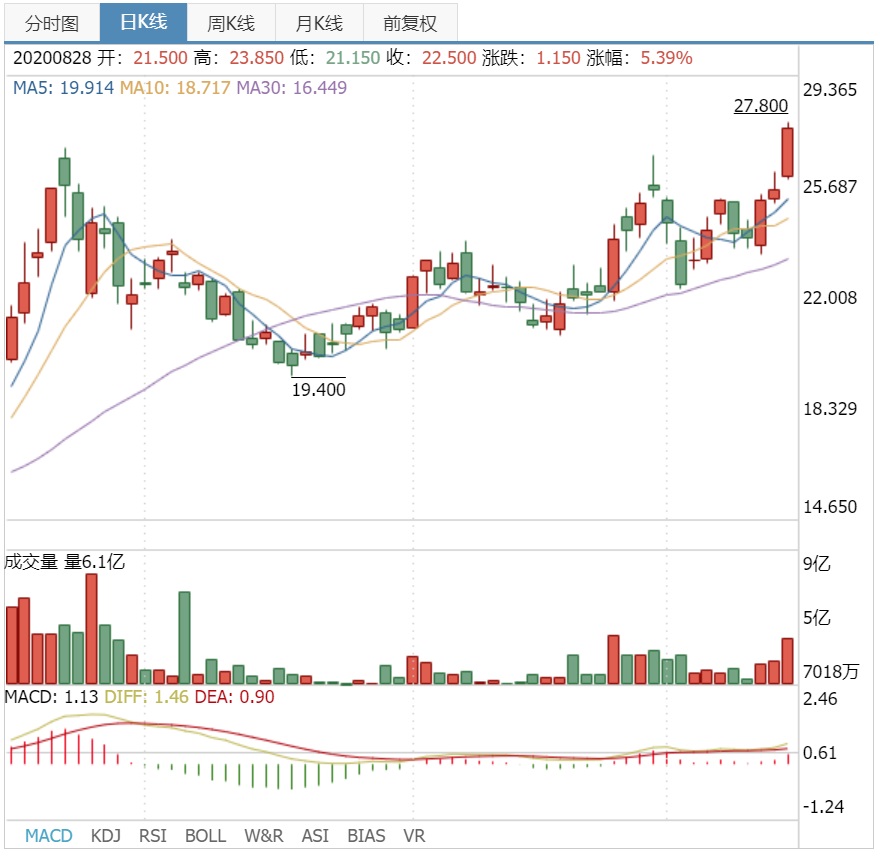
Task: Click the rightmost red volume bar
Action: (787, 661)
